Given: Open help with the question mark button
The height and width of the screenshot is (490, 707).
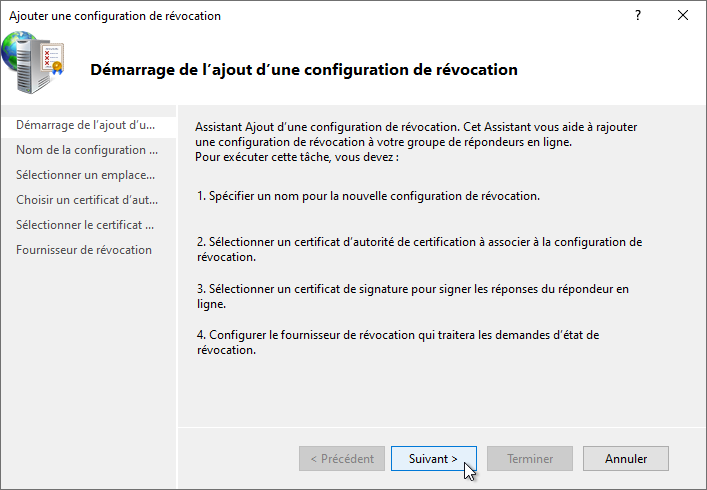Looking at the screenshot, I should (x=637, y=16).
